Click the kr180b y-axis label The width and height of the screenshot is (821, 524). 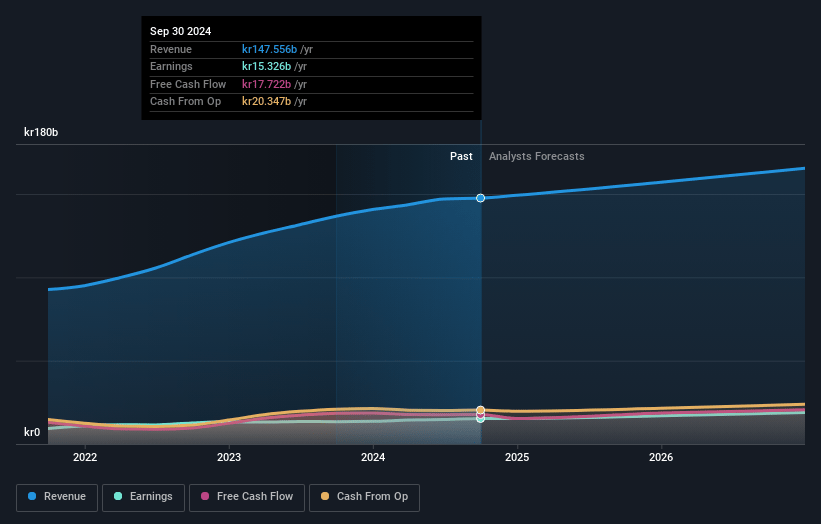pyautogui.click(x=41, y=132)
